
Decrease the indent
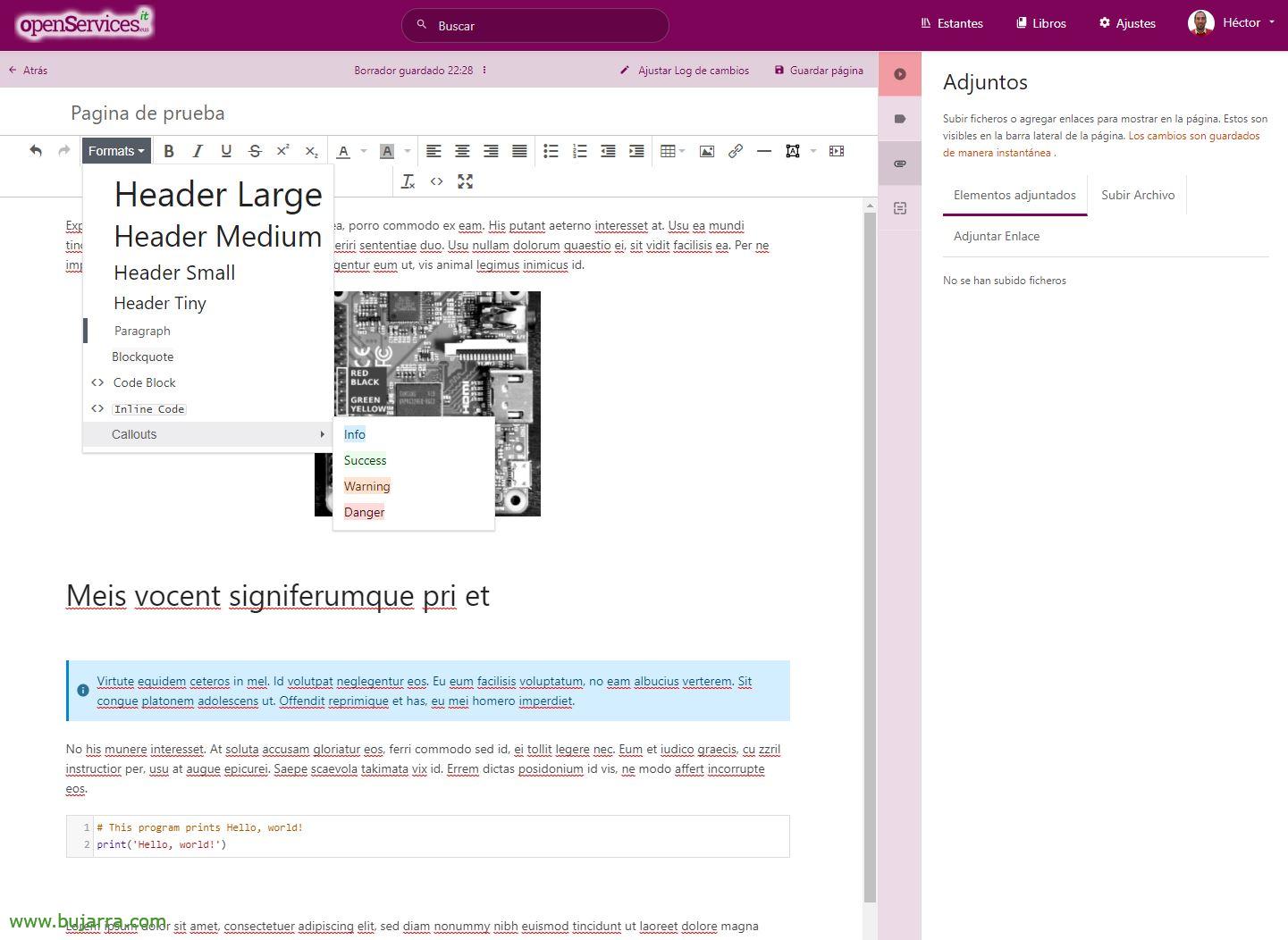[608, 151]
